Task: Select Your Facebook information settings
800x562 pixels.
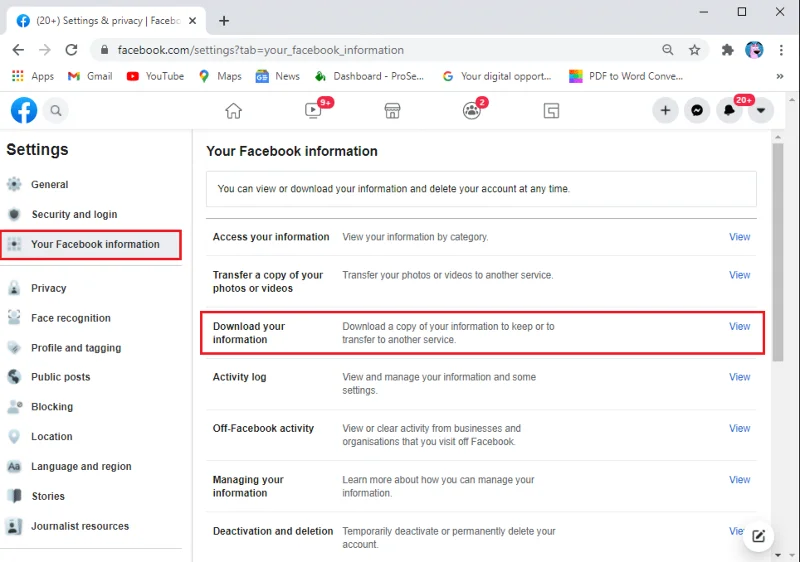Action: (91, 244)
